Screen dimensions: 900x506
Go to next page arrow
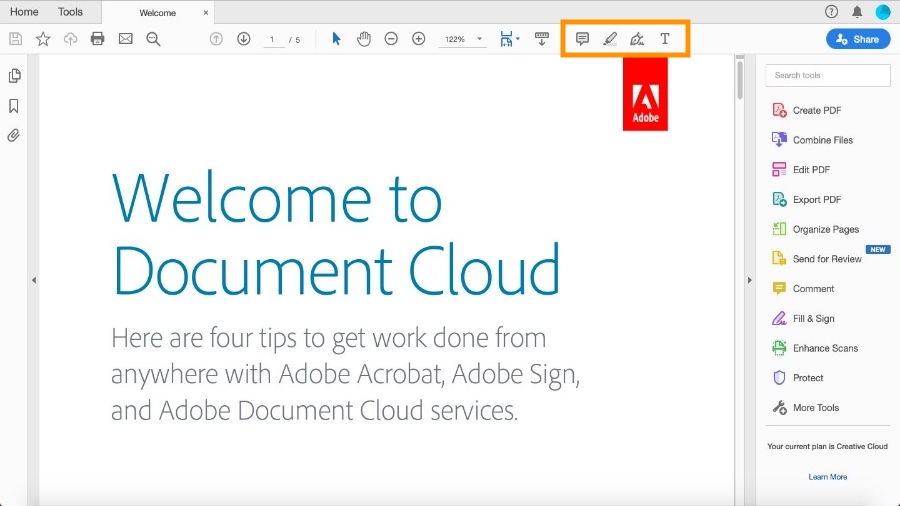243,39
